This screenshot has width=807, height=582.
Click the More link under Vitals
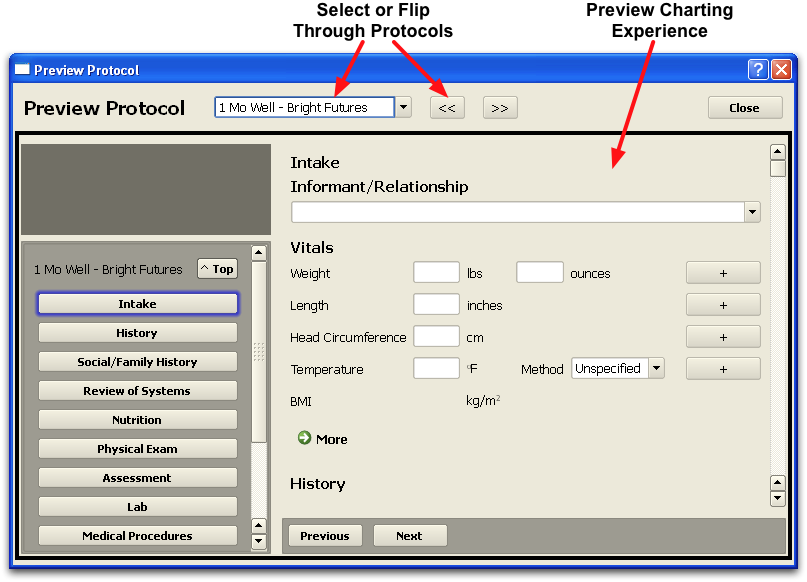[x=332, y=439]
